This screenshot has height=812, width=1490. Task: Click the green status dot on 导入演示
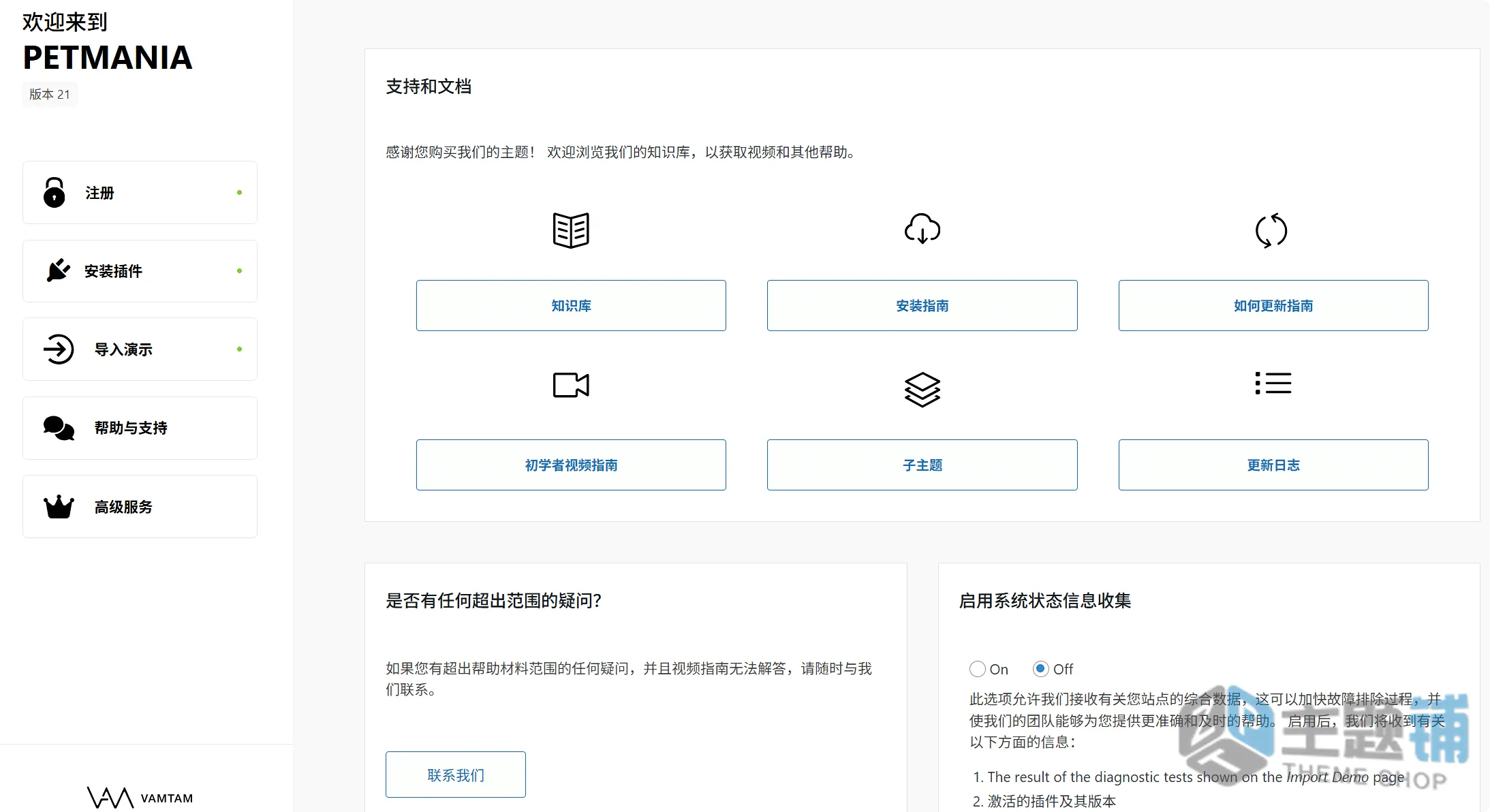(x=239, y=349)
